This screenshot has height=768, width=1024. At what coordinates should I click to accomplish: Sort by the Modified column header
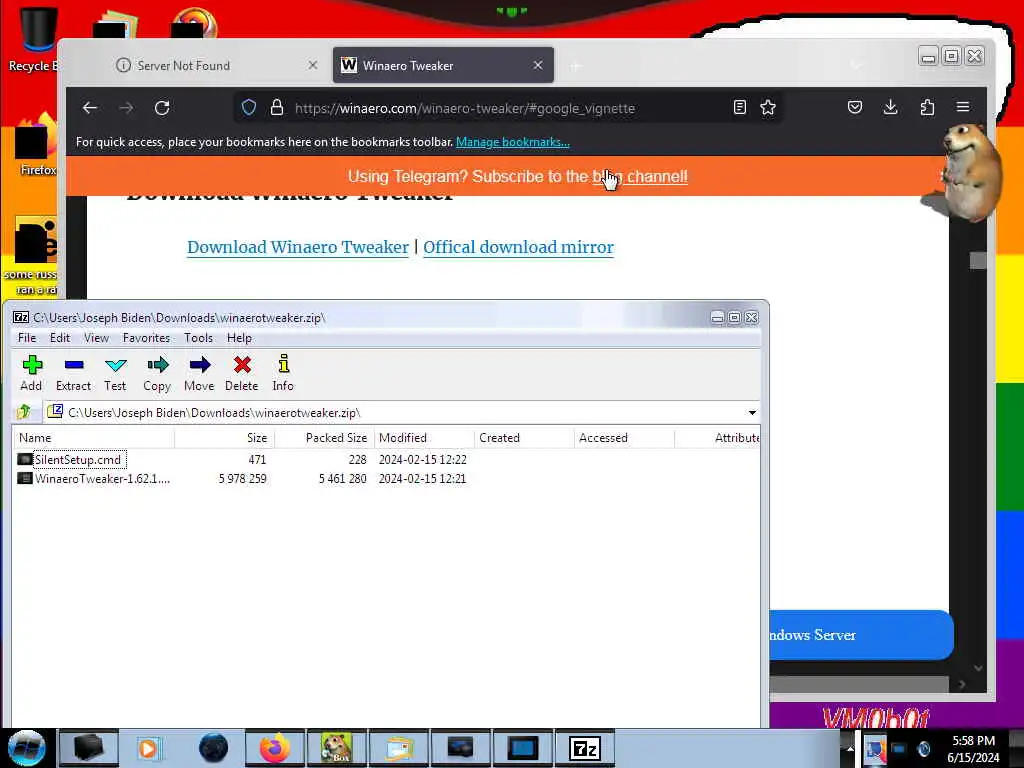(x=424, y=438)
